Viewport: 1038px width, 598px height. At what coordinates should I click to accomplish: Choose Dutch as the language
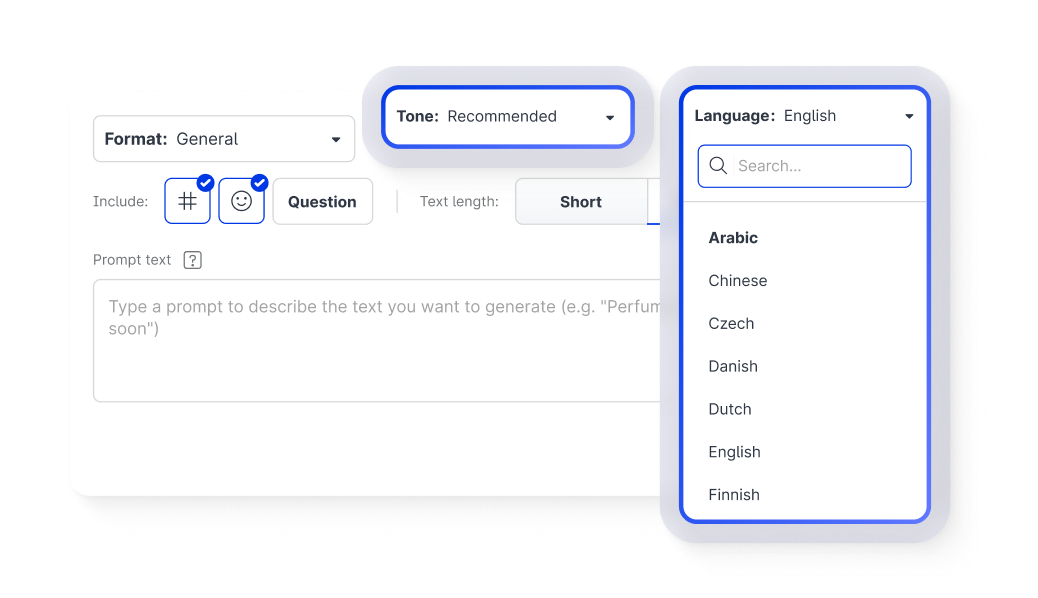point(730,409)
